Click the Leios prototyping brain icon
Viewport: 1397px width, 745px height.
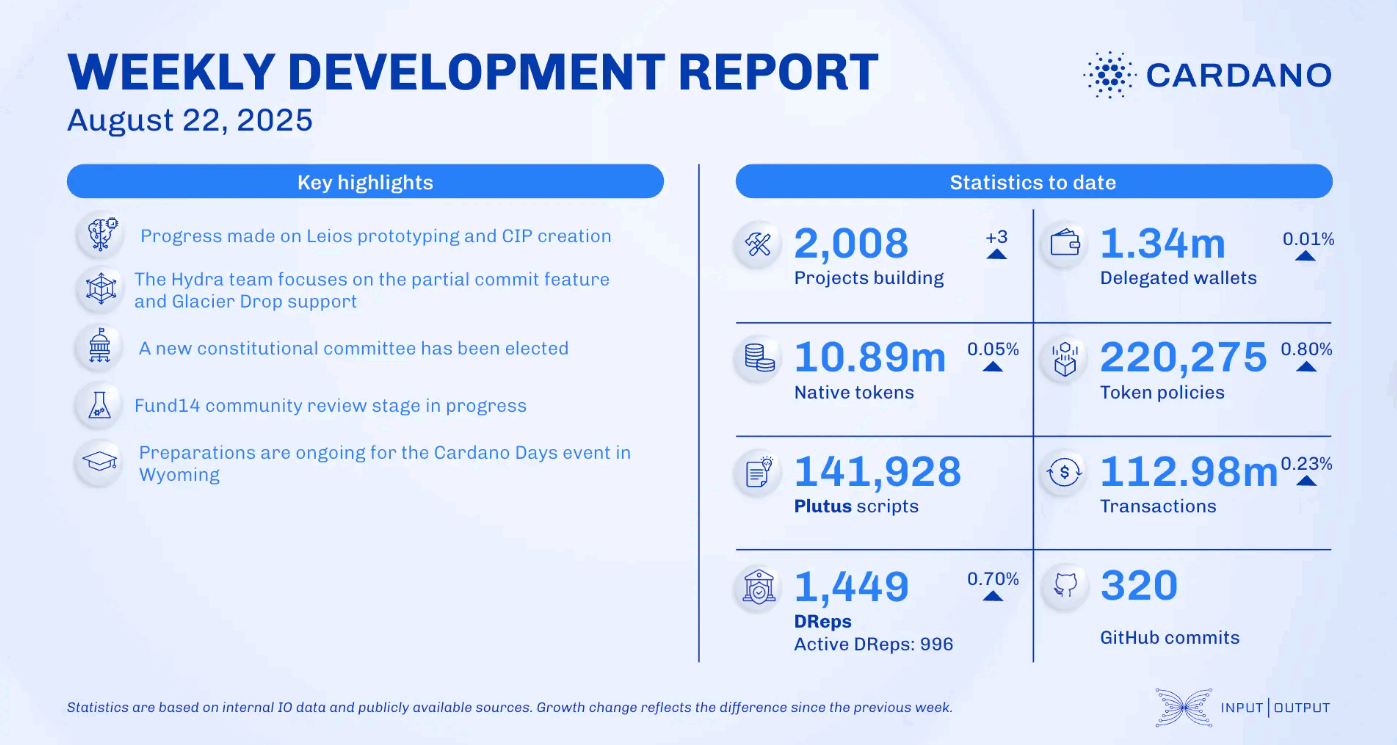(x=100, y=236)
